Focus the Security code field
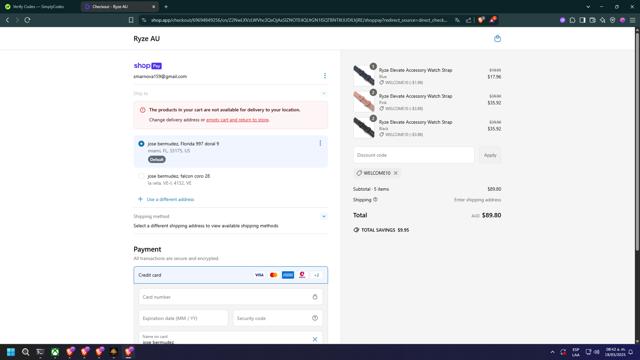 [x=278, y=318]
